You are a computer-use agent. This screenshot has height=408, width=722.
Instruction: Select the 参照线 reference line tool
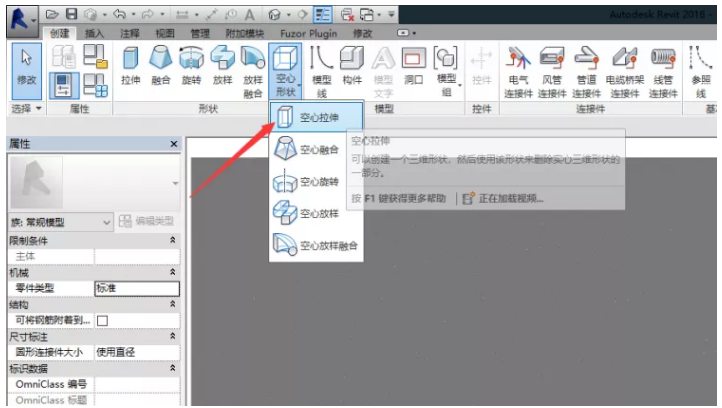tap(701, 72)
